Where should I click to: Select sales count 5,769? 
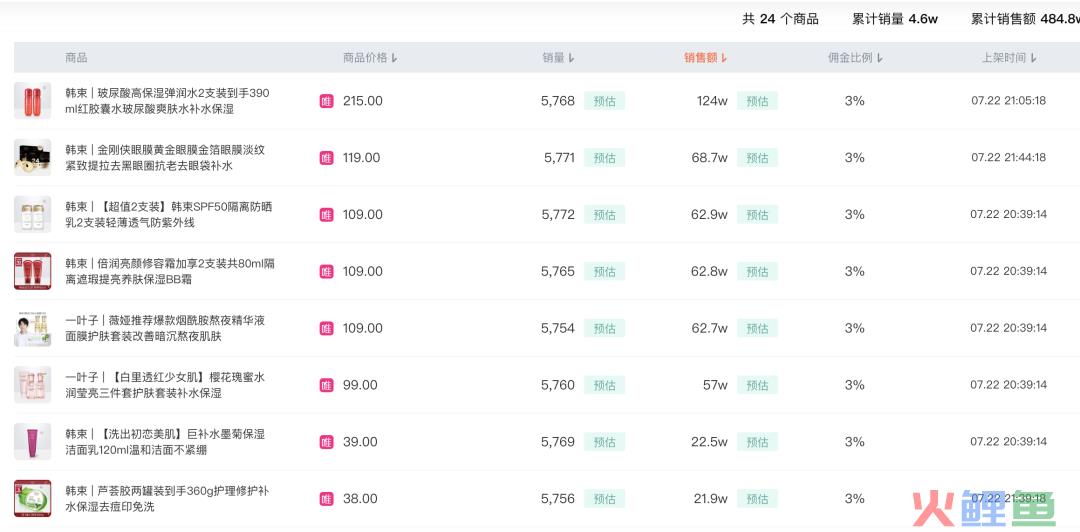[558, 442]
